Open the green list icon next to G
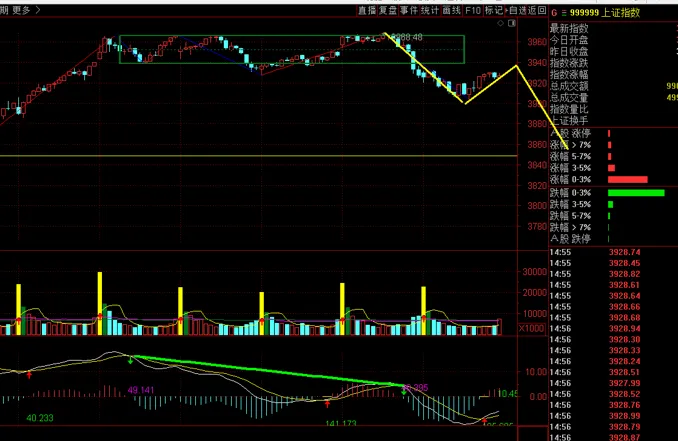The image size is (678, 441). click(x=564, y=13)
